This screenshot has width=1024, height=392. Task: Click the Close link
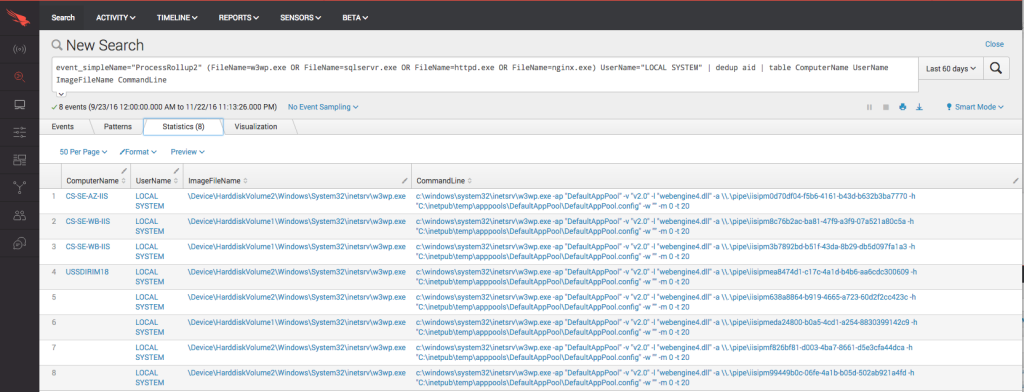pos(994,44)
